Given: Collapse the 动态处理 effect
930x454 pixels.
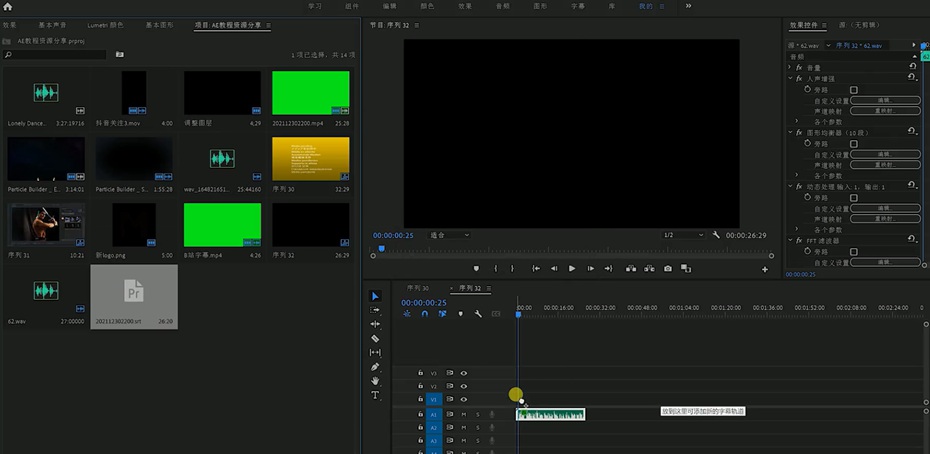Looking at the screenshot, I should coord(790,186).
